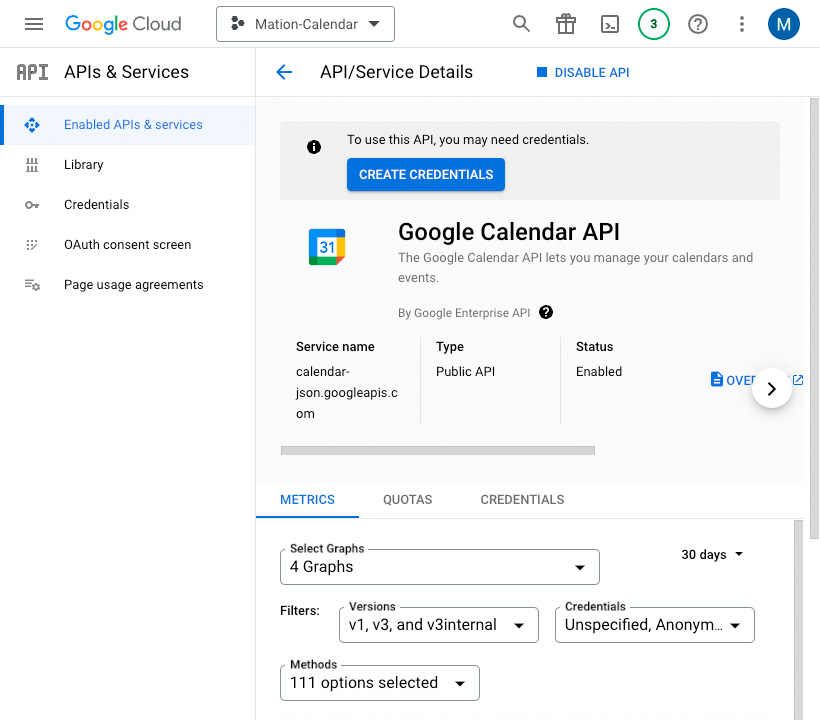Click the OVERVIEW document link
The width and height of the screenshot is (820, 720).
click(x=733, y=380)
